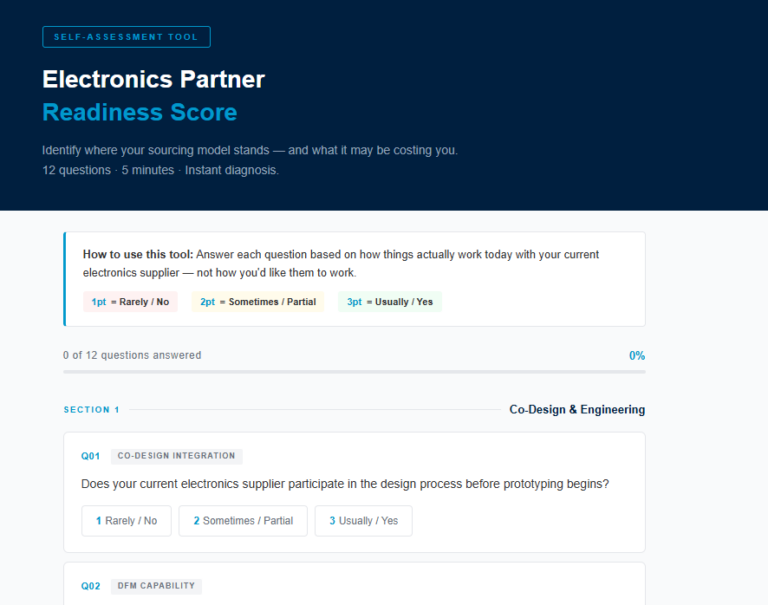Pick the "3 Usually / Yes" option
Screen dimensions: 768x605
(363, 521)
